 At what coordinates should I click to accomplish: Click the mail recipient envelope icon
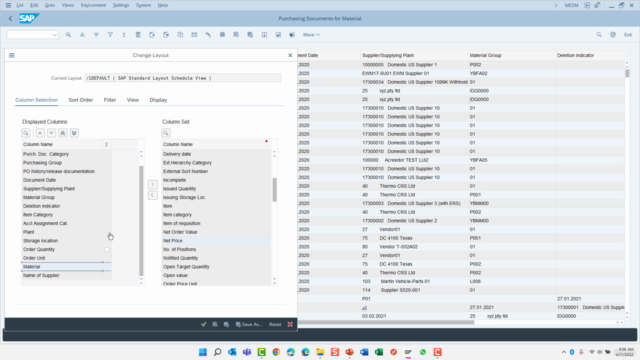(194, 35)
